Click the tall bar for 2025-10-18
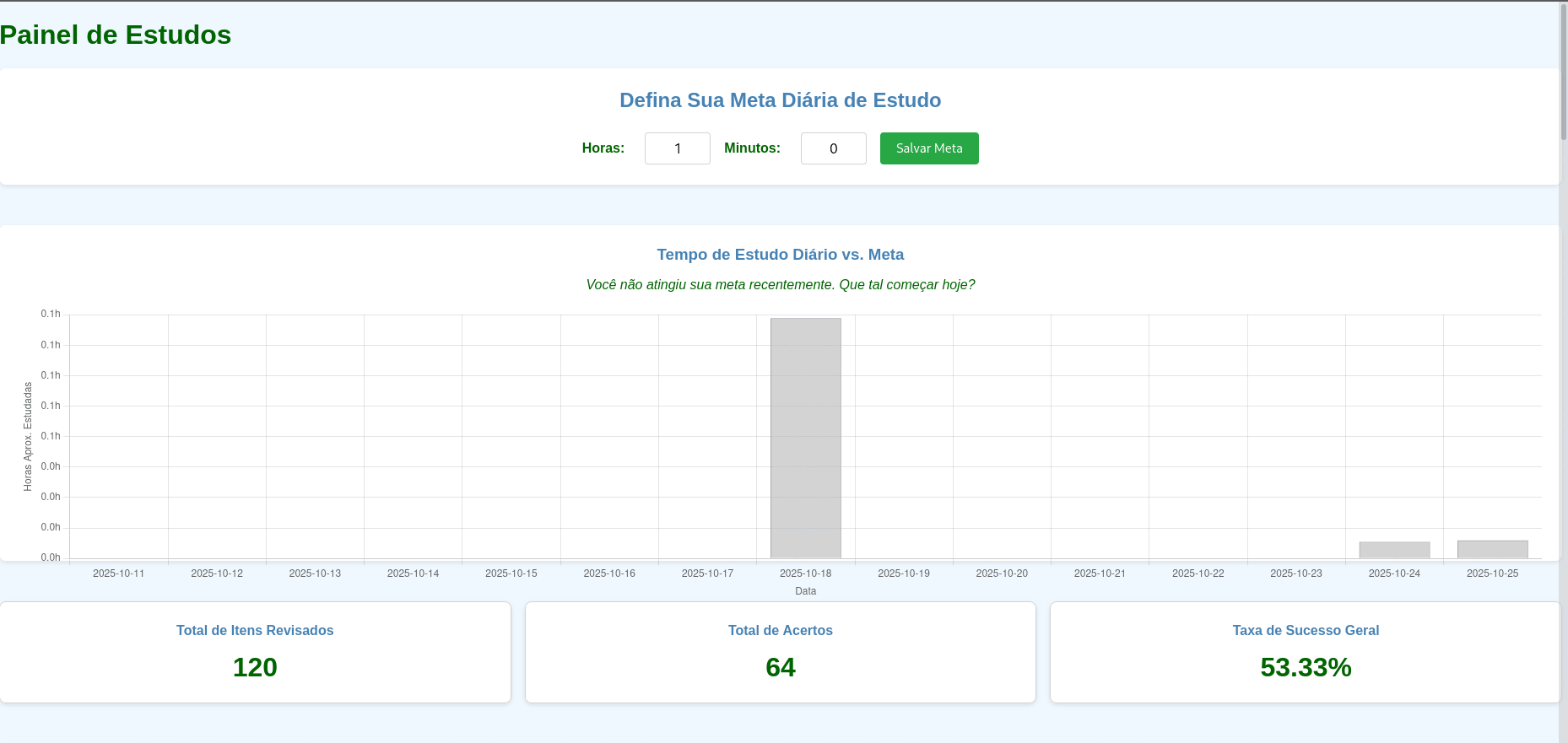 [x=805, y=437]
